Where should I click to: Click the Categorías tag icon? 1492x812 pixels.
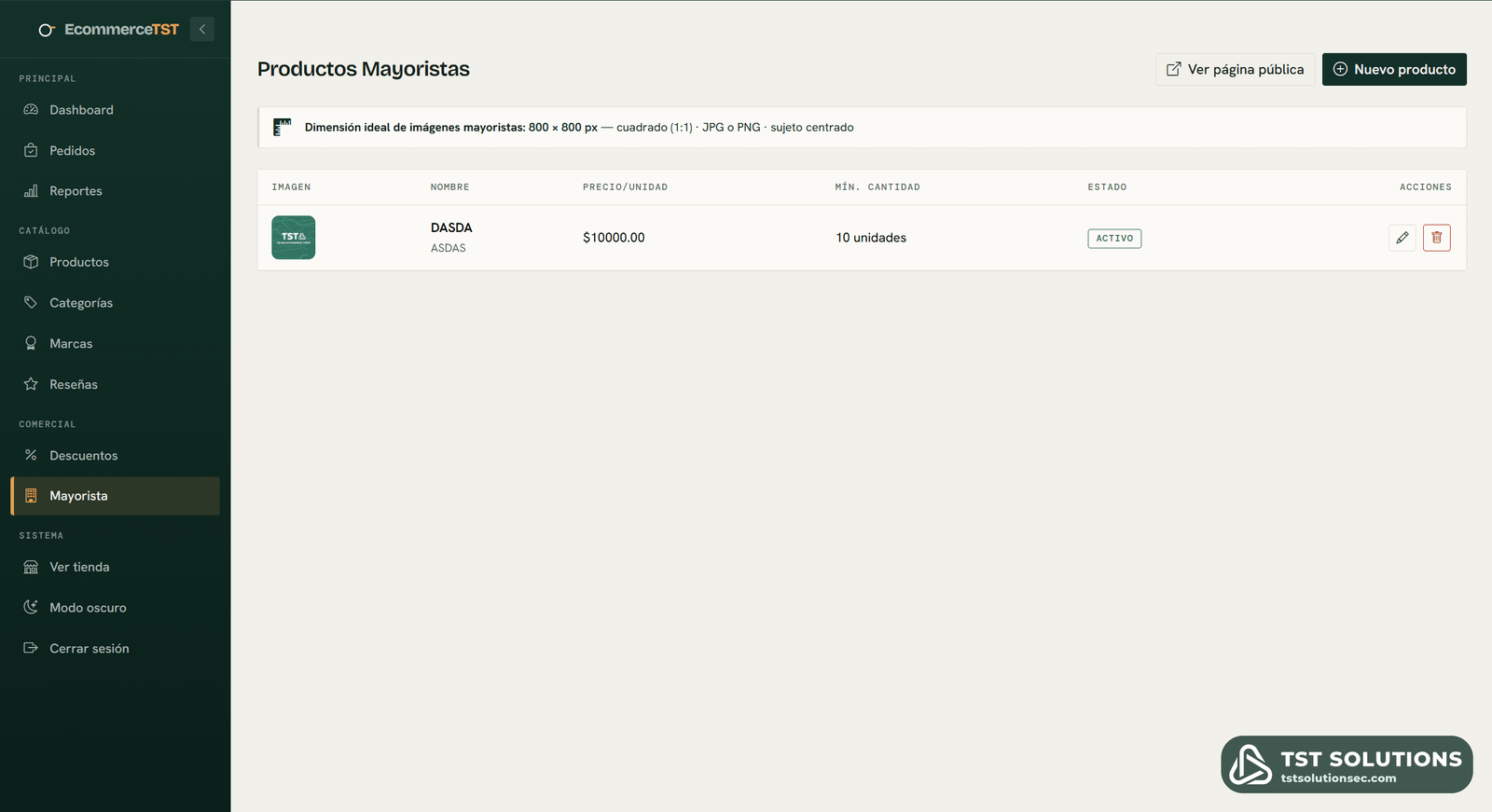pos(31,303)
